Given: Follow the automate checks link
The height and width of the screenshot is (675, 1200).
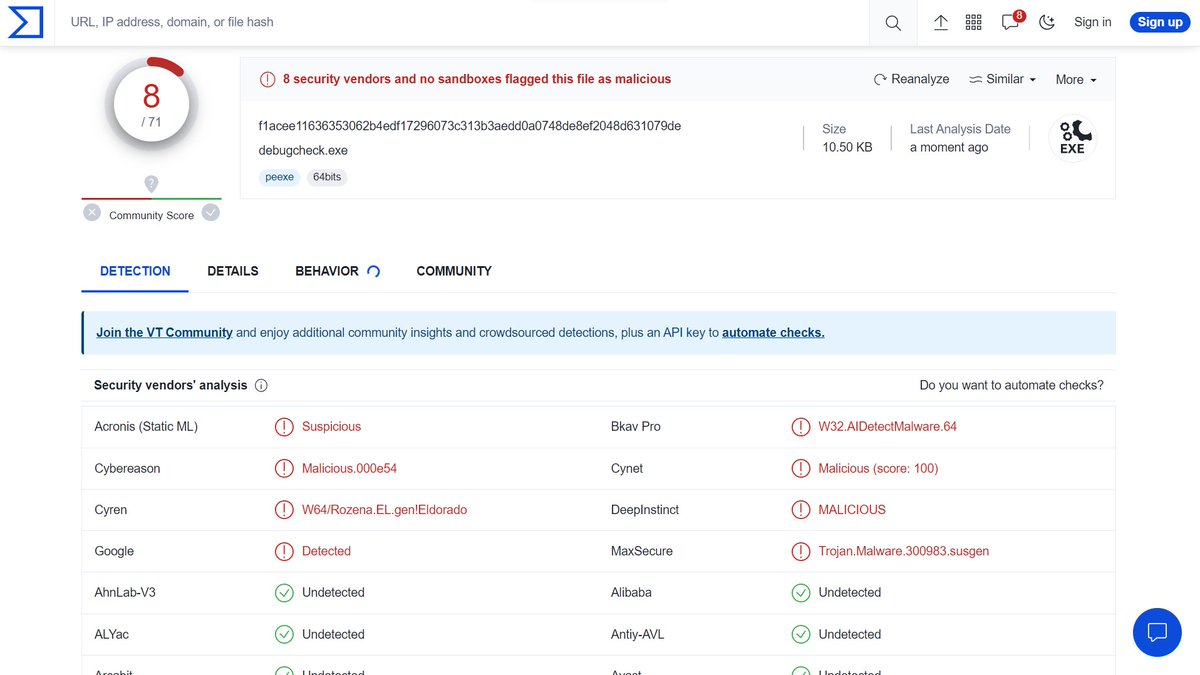Looking at the screenshot, I should pos(773,332).
